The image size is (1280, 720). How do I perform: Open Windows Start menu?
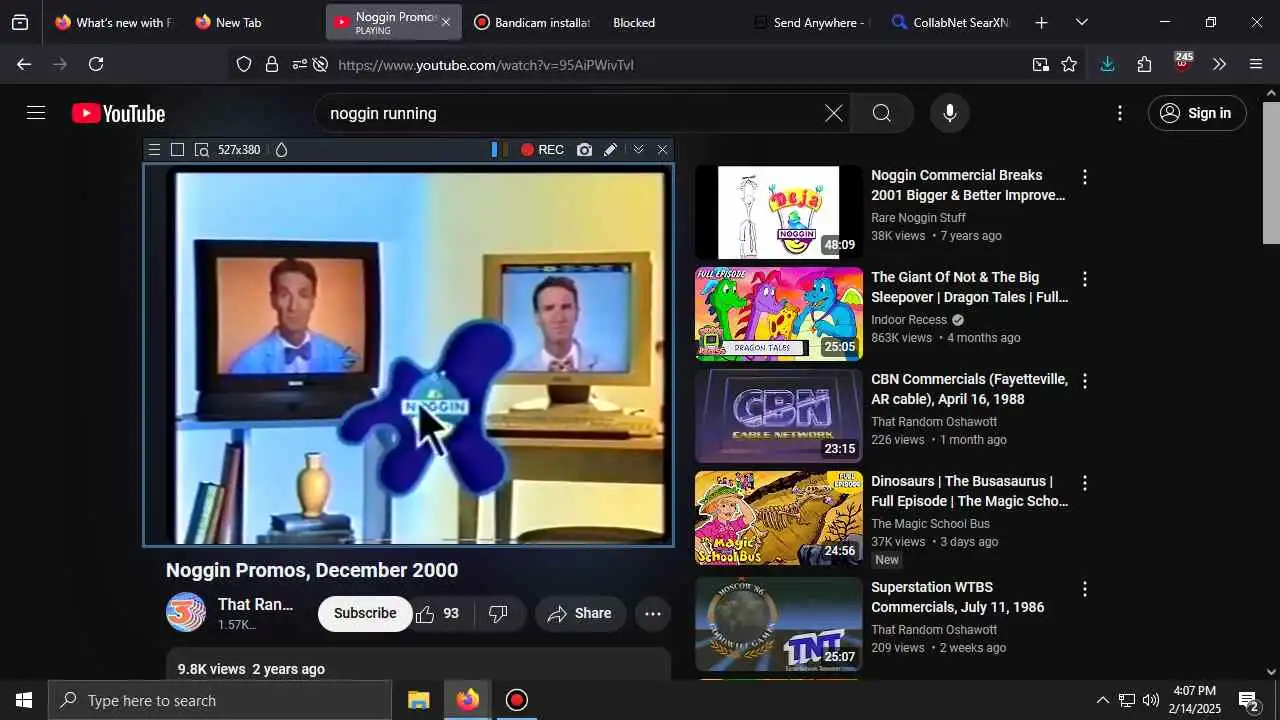tap(24, 700)
